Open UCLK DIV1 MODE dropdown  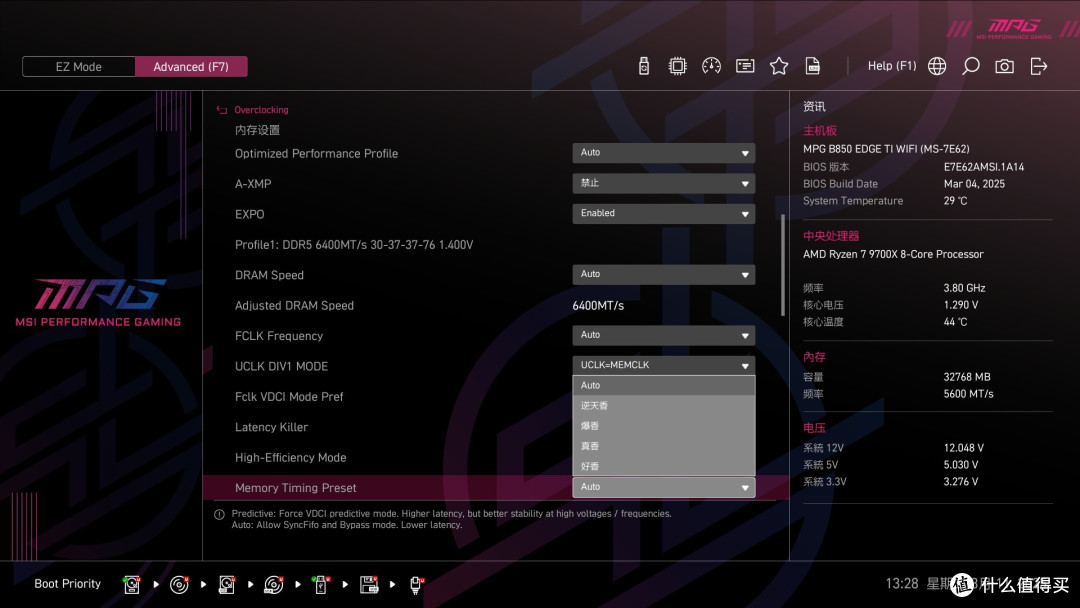click(663, 365)
